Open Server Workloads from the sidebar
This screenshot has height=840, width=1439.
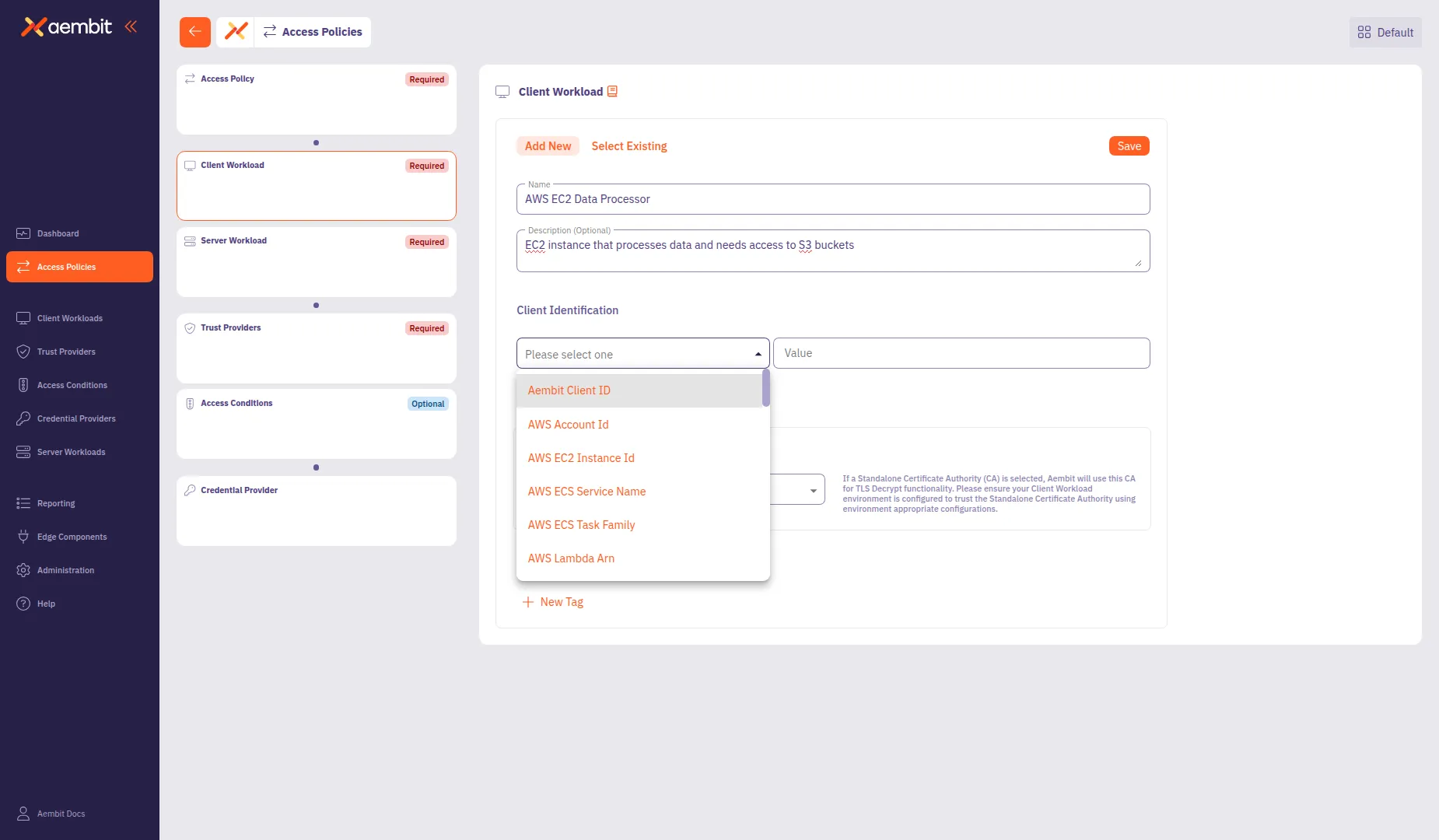pyautogui.click(x=72, y=452)
